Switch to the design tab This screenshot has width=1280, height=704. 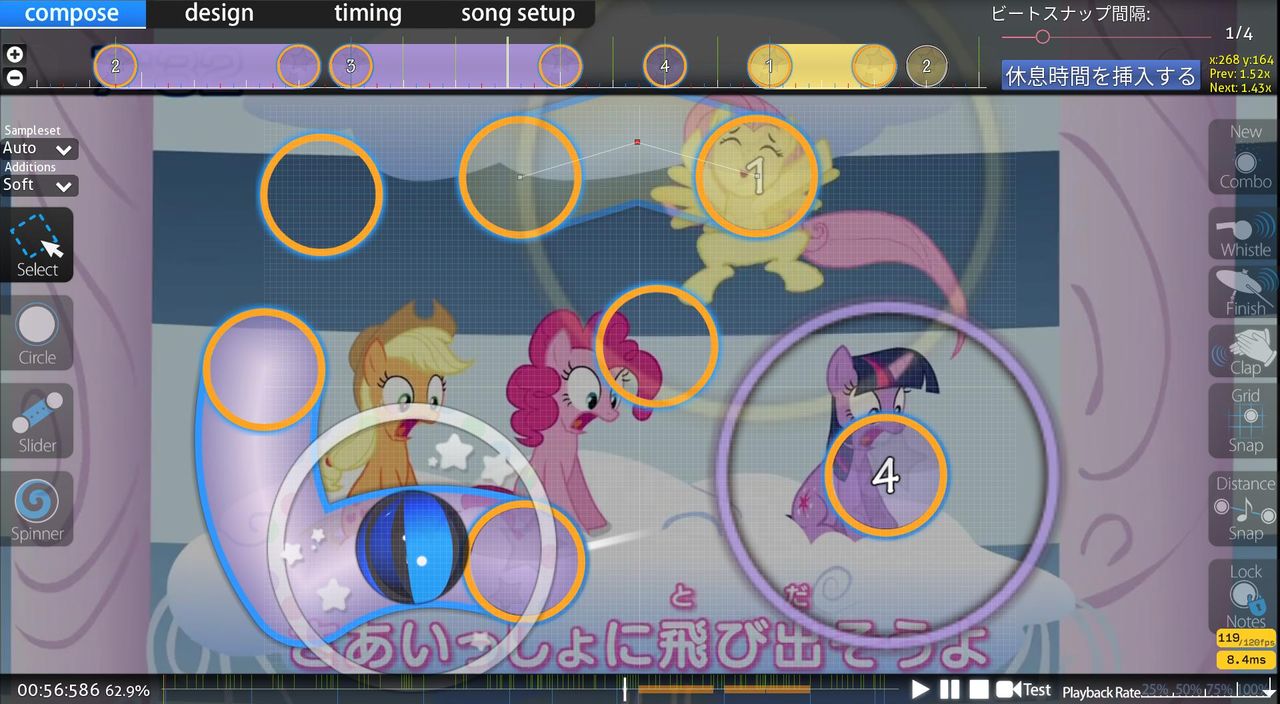click(217, 13)
